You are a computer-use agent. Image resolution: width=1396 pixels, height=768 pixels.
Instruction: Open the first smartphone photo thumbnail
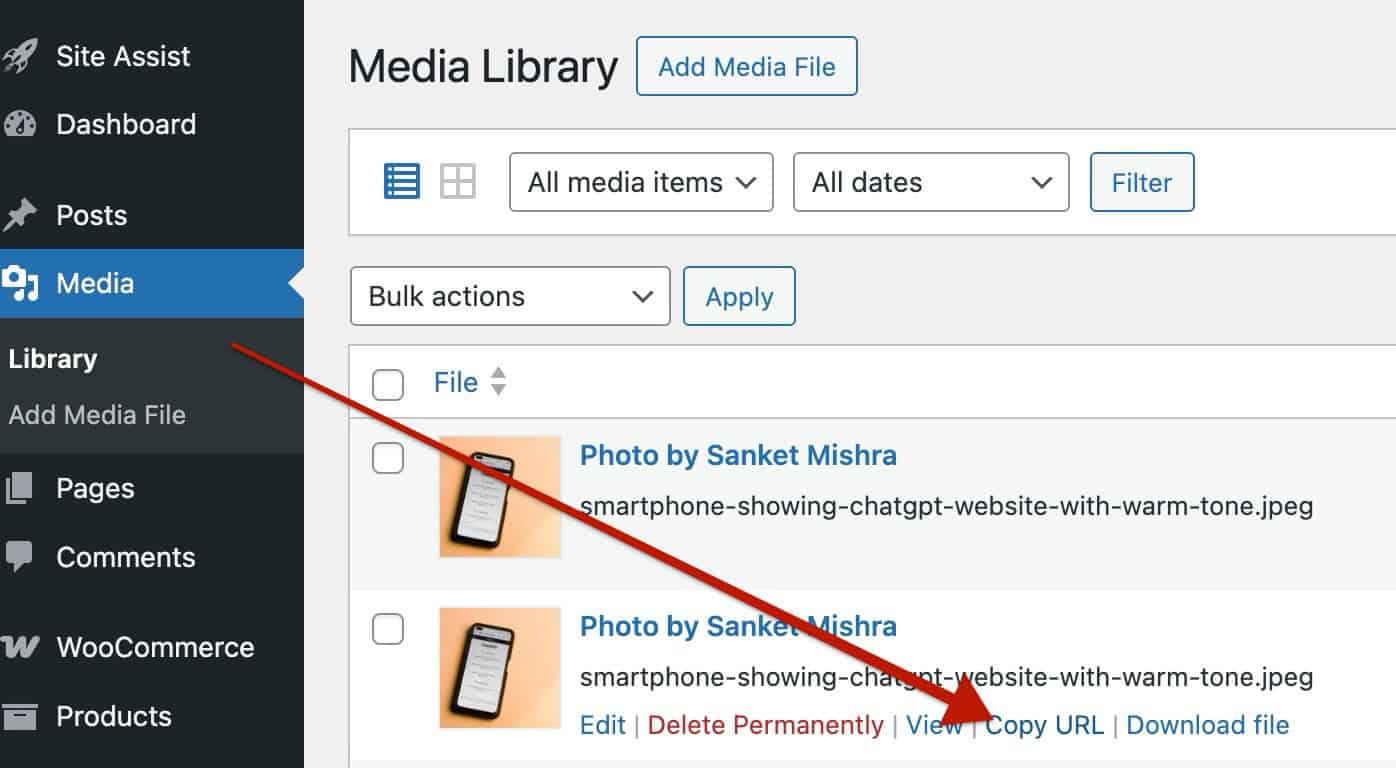tap(500, 496)
